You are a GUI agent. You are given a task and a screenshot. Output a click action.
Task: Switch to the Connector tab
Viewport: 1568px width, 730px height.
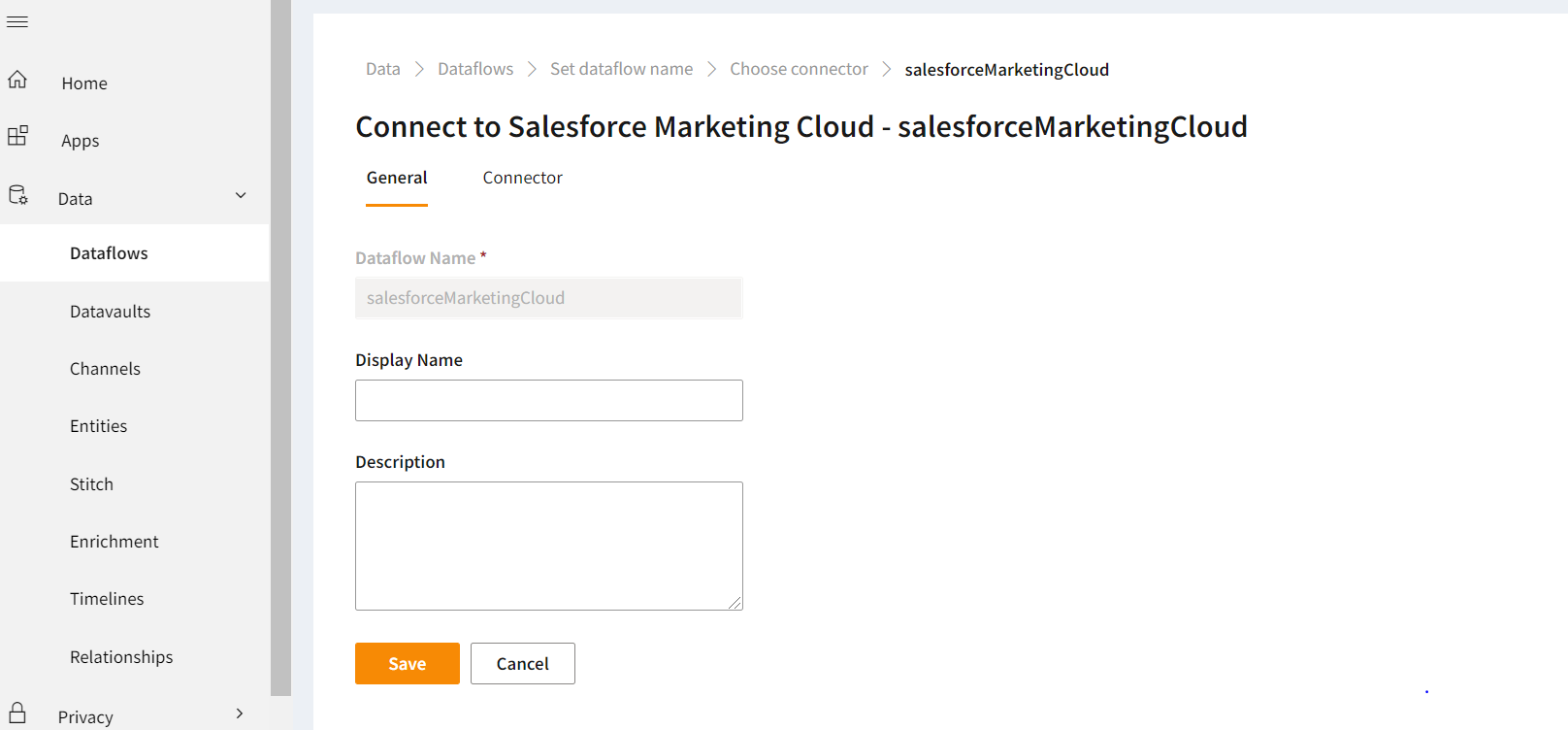tap(522, 178)
